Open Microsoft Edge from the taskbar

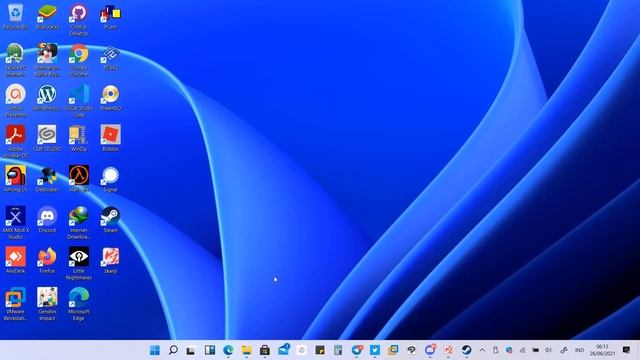228,350
